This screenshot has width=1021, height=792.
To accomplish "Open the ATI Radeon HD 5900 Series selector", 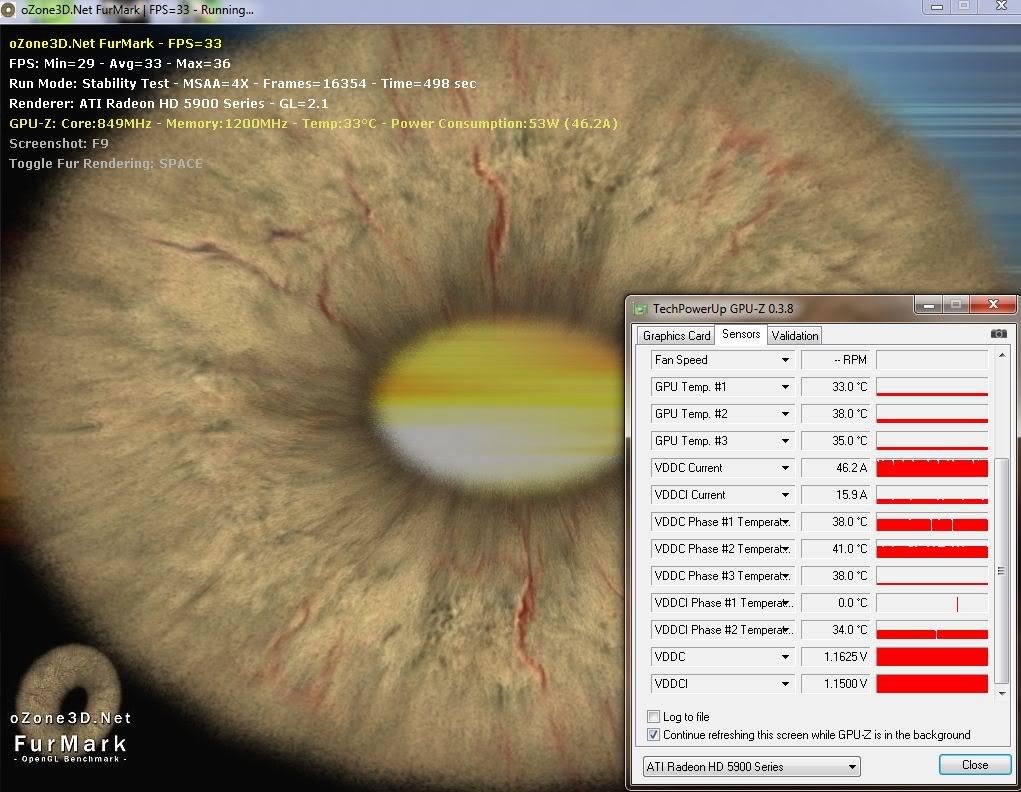I will [x=751, y=767].
